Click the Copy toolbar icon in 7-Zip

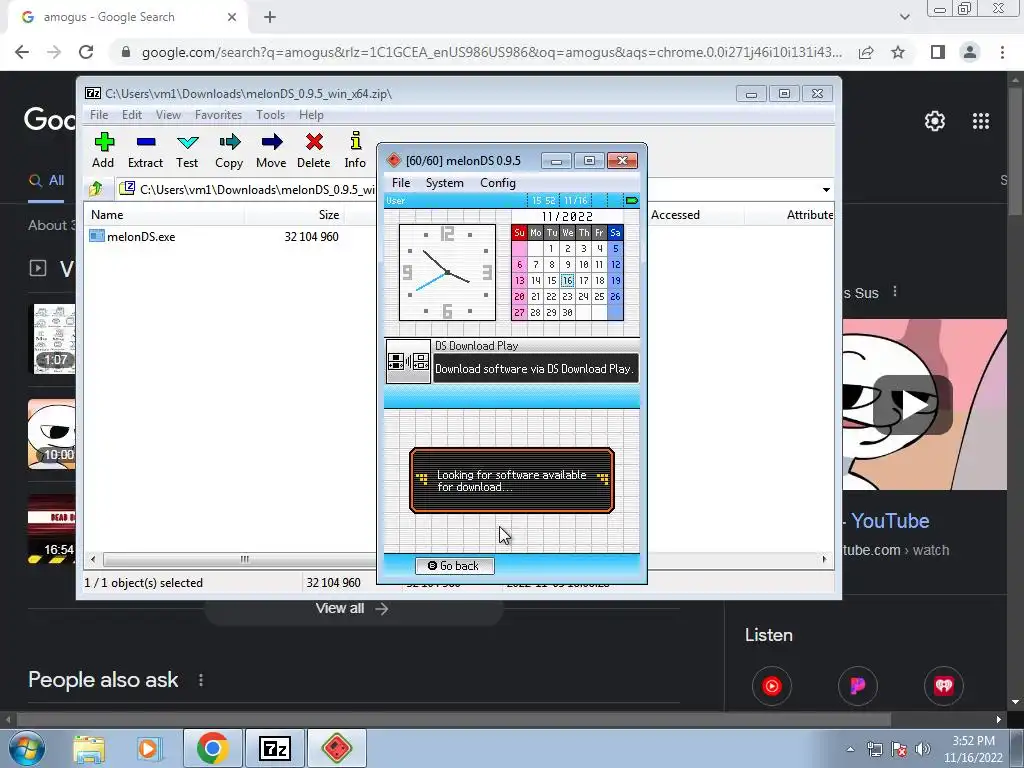pyautogui.click(x=229, y=150)
